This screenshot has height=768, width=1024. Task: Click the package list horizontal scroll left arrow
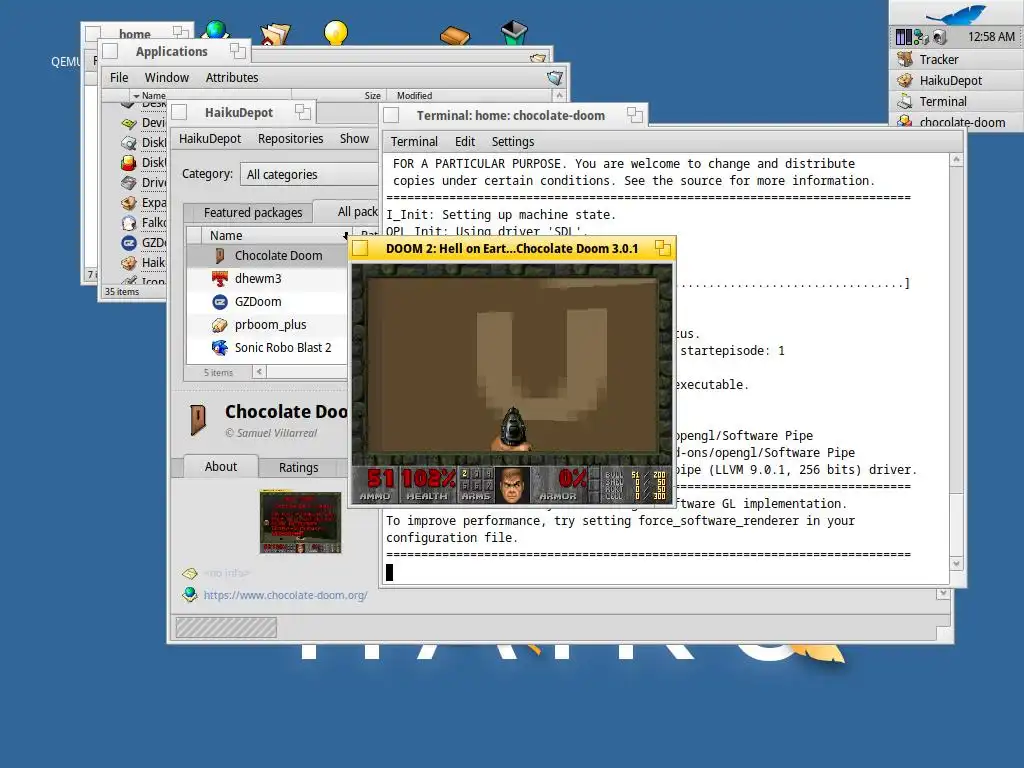pyautogui.click(x=259, y=372)
